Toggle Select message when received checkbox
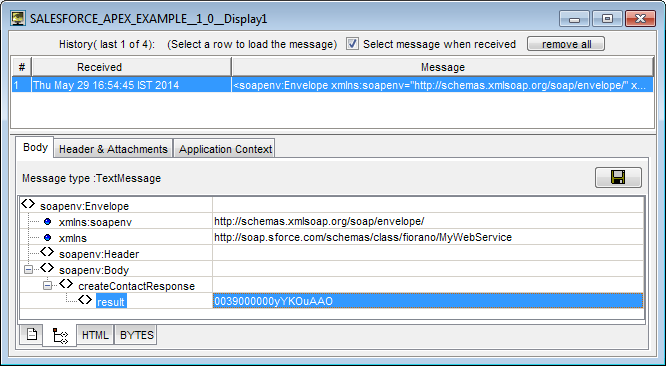 pos(352,44)
